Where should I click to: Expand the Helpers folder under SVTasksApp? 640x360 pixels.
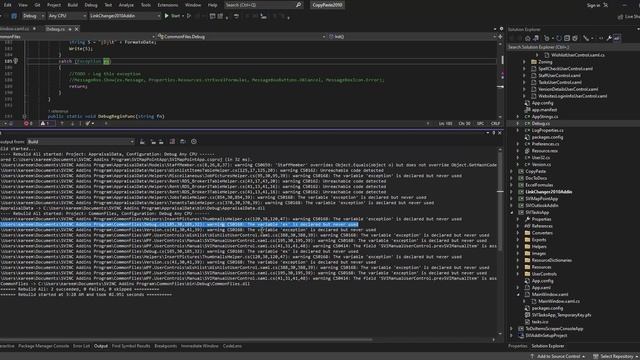click(518, 247)
